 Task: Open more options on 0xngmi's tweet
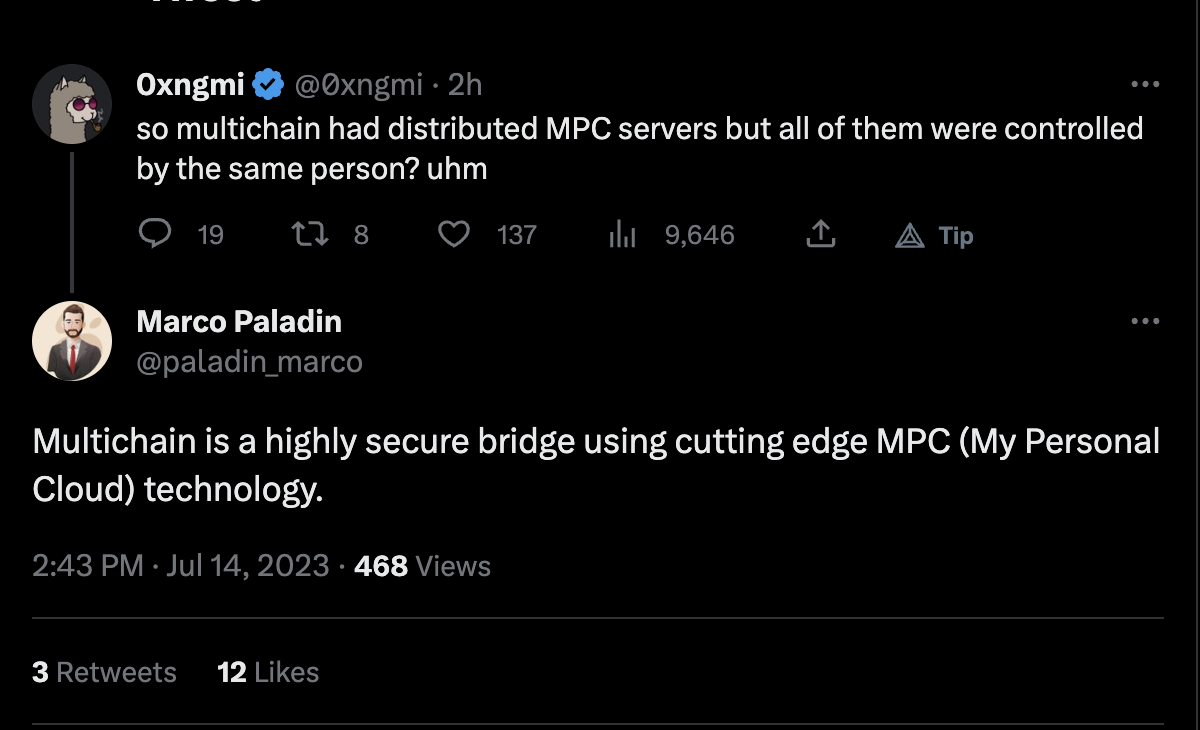(x=1144, y=85)
